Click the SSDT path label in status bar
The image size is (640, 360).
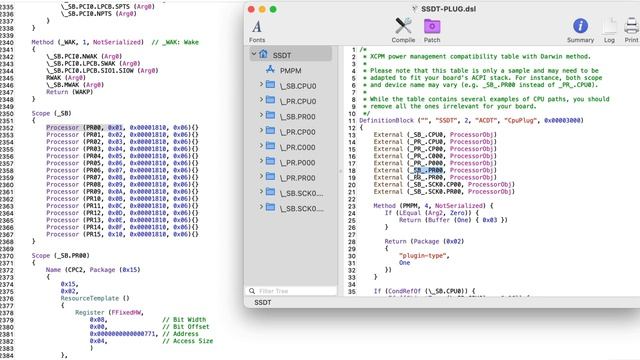tap(262, 302)
